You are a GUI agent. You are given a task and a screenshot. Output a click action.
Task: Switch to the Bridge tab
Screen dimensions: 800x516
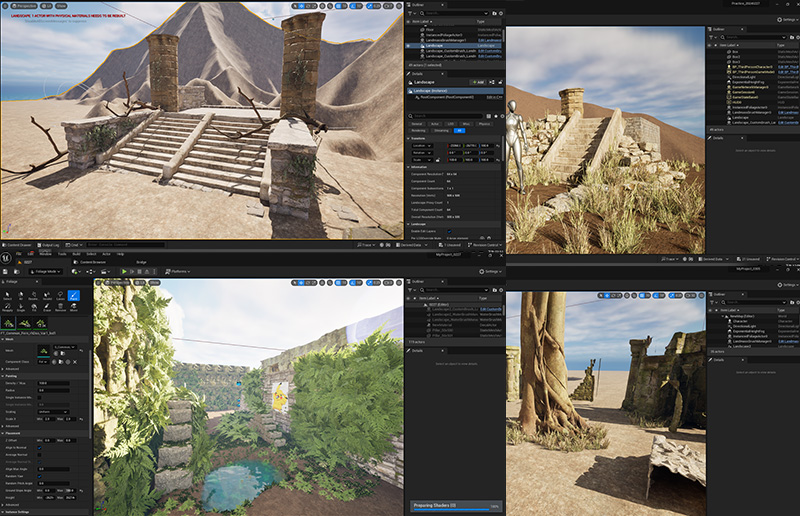tap(141, 262)
